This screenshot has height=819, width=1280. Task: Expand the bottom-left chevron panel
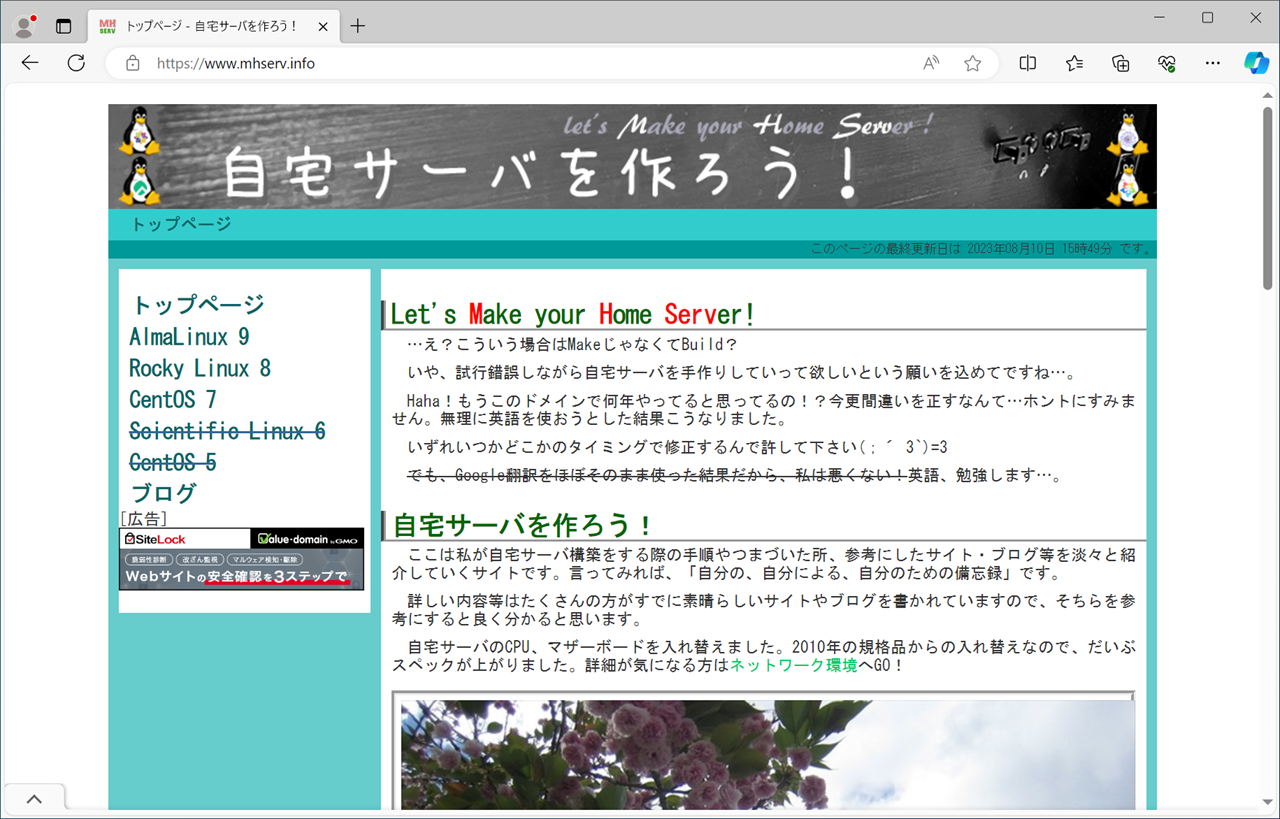(34, 798)
